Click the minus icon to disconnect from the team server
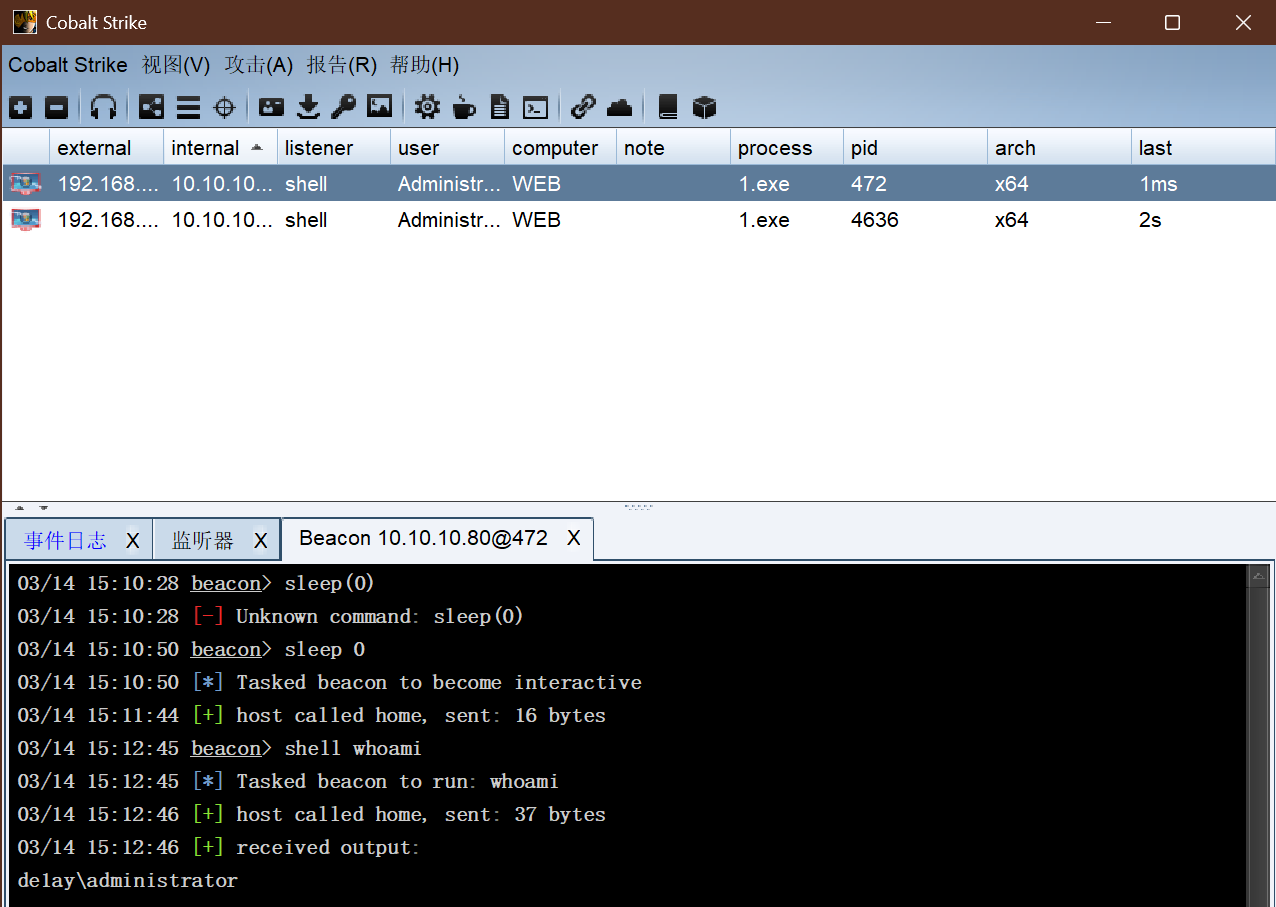 coord(57,107)
